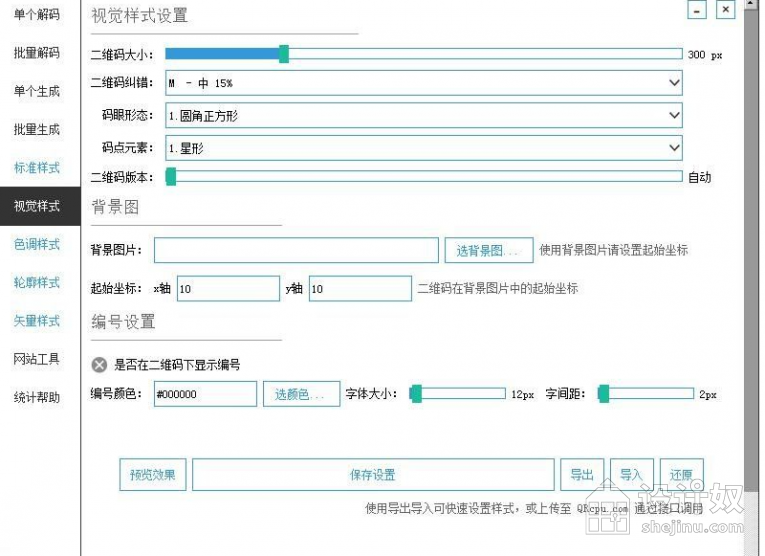Click the x轴 coordinate field

coord(228,289)
